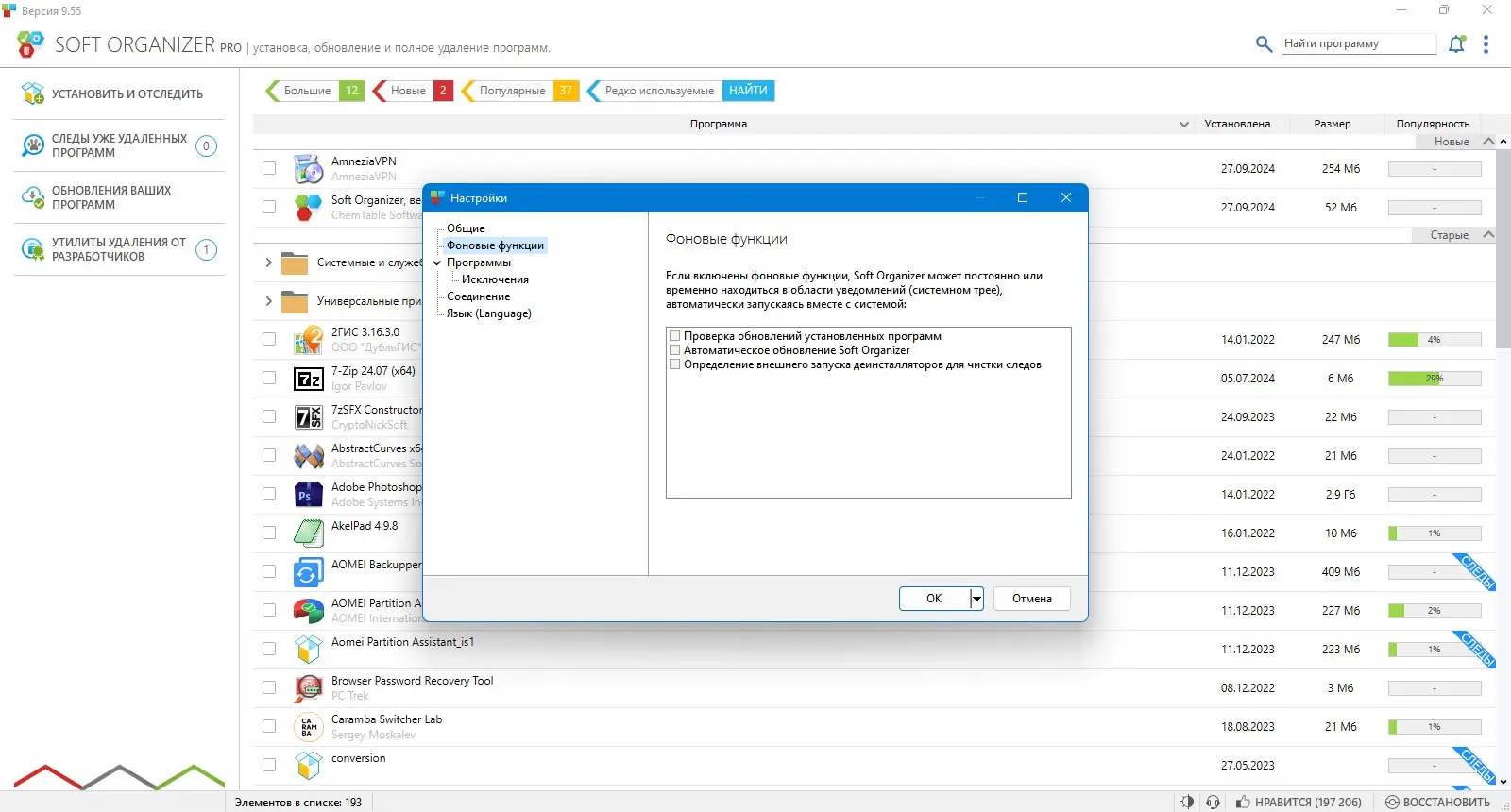Open Утилиты удаления от разработчиков section
The width and height of the screenshot is (1511, 812).
coord(119,249)
